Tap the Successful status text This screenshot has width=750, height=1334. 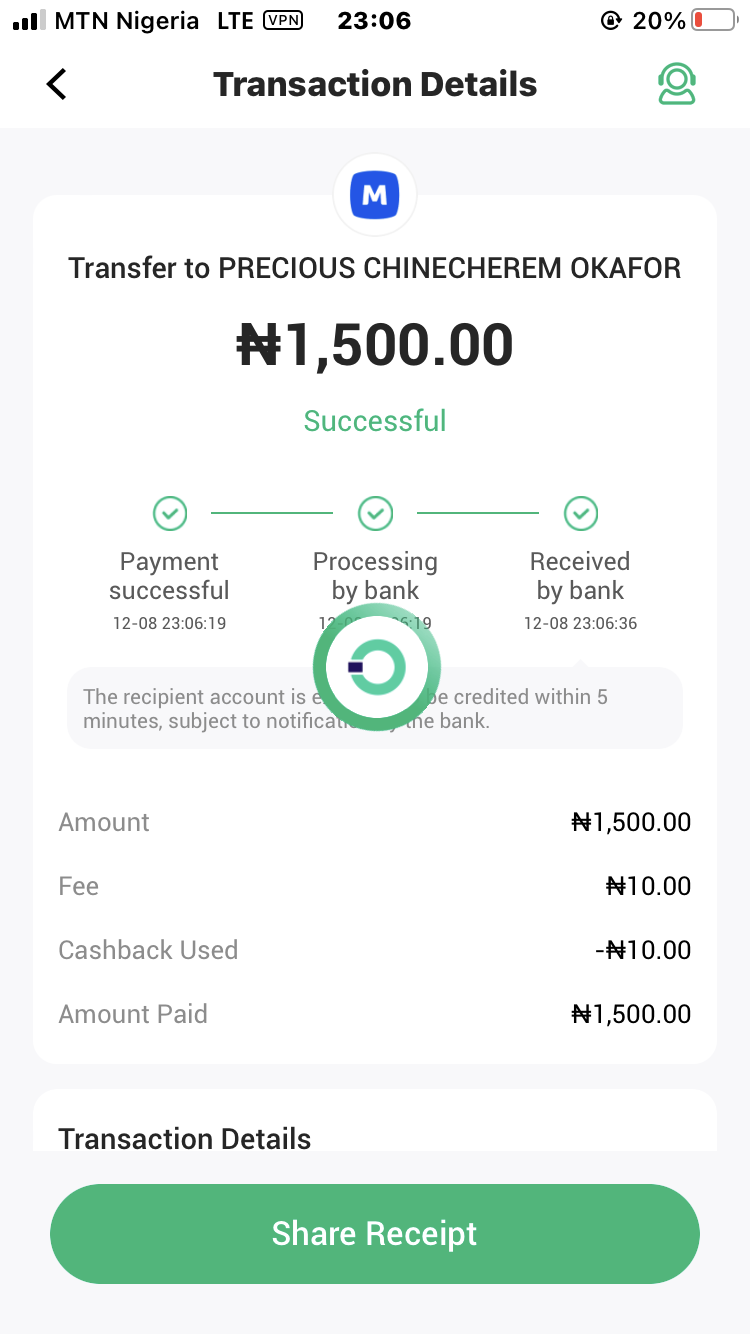(375, 421)
